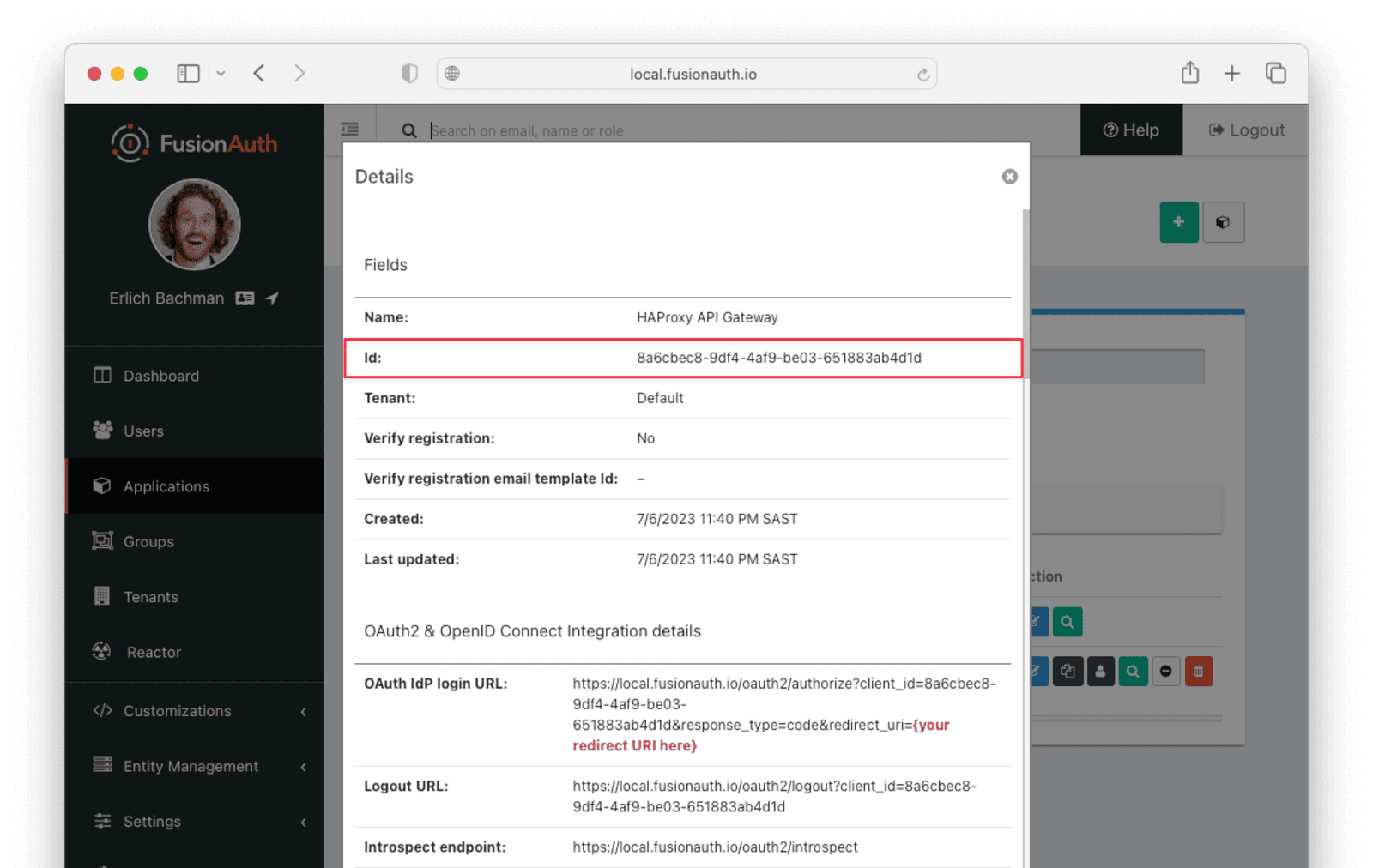Deactivate the application with the minus icon

(1165, 672)
